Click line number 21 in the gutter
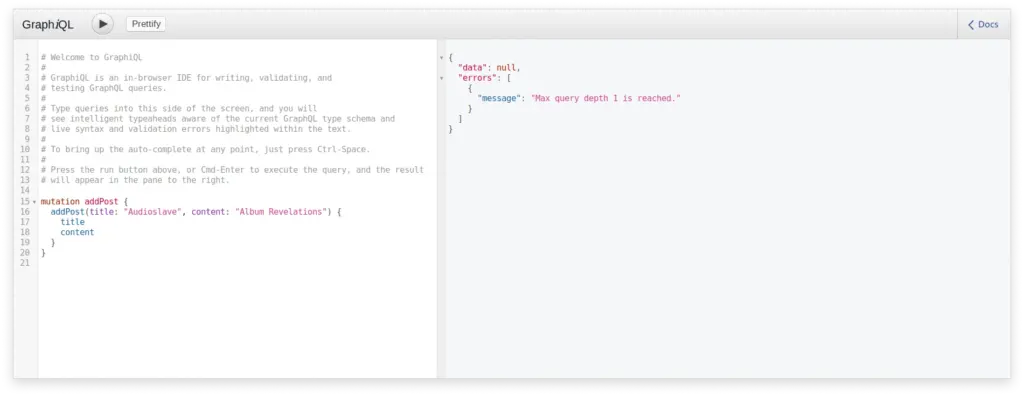Screen dimensions: 1024x396 [25, 263]
